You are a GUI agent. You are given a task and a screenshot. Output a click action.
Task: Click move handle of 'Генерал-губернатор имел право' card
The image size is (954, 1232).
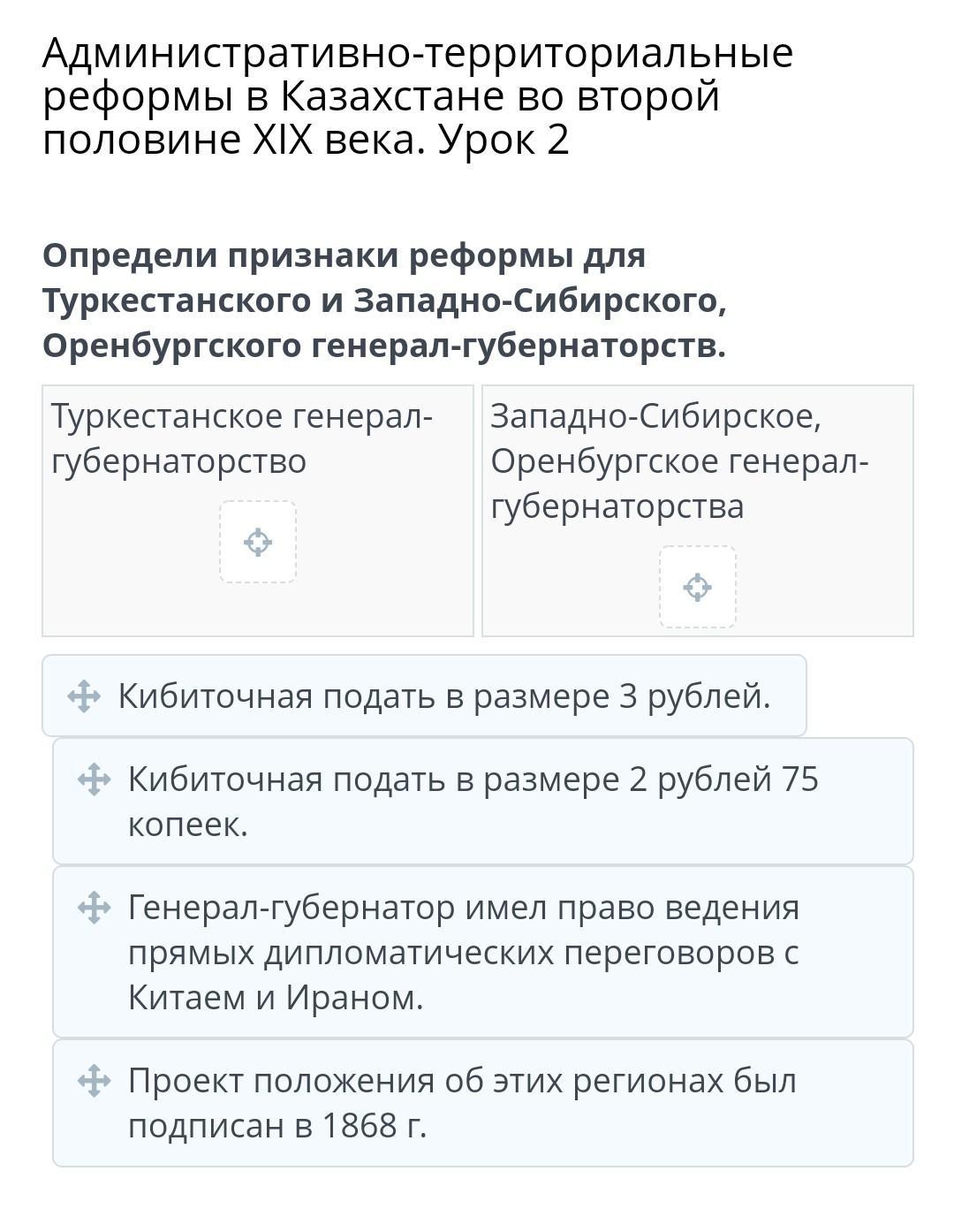(x=94, y=909)
